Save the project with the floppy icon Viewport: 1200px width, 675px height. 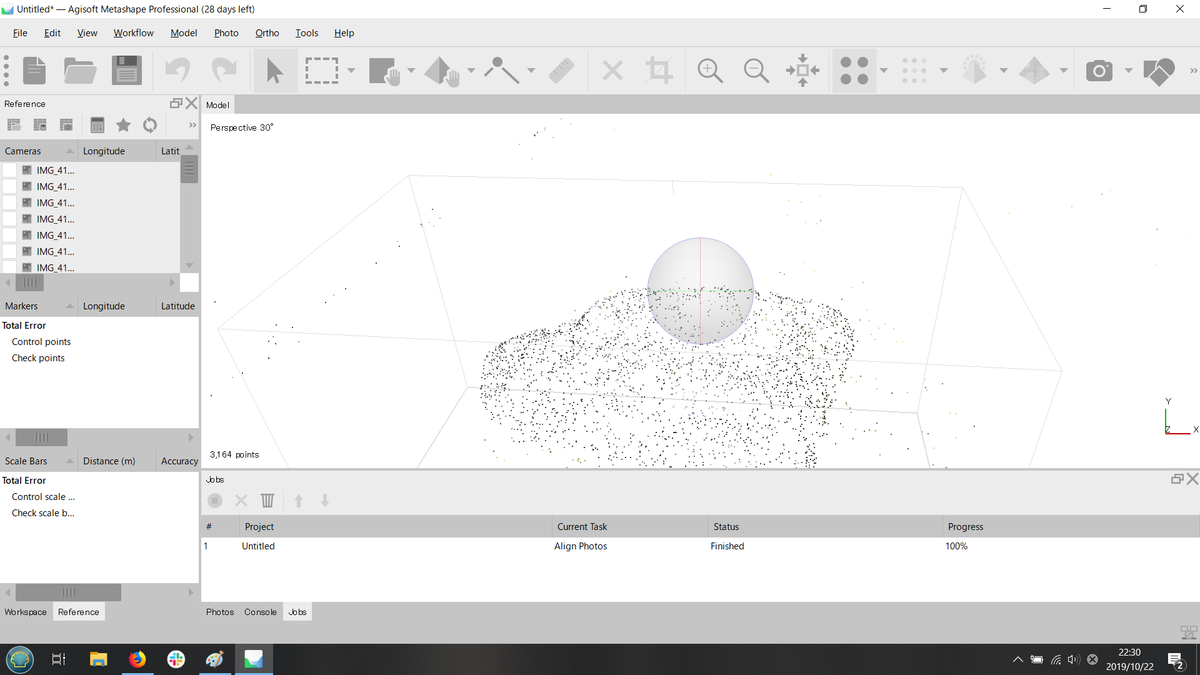(x=126, y=70)
